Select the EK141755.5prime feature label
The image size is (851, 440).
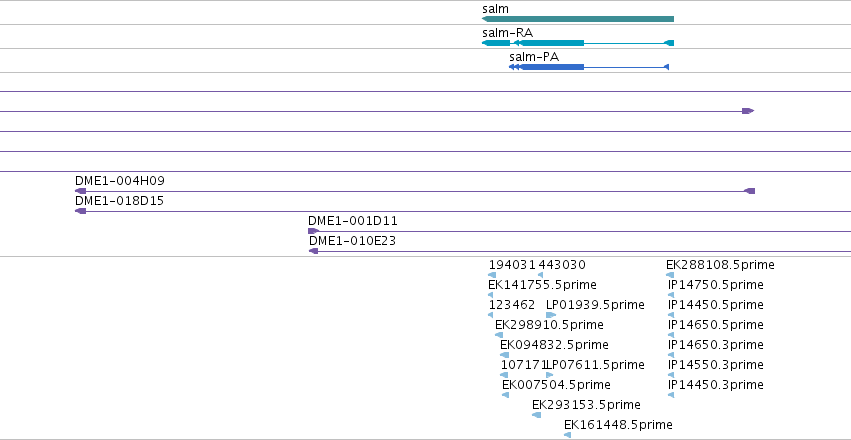click(542, 285)
